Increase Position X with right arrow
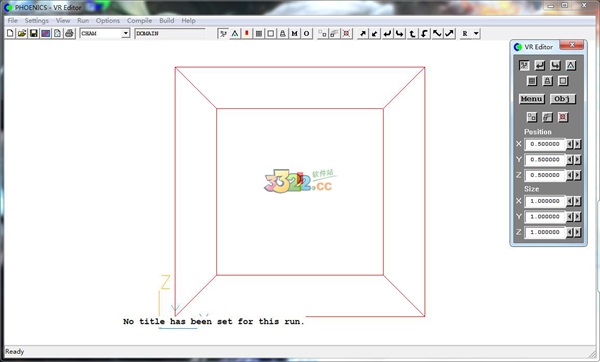The height and width of the screenshot is (362, 600). (577, 144)
